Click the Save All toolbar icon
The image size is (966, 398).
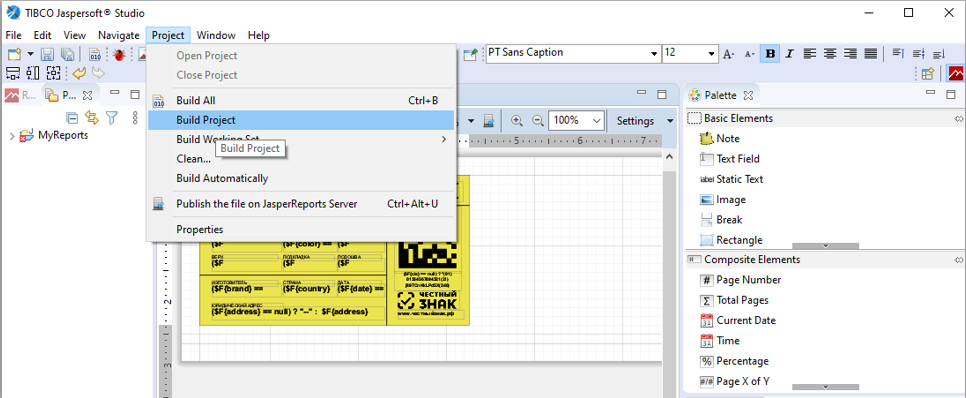pyautogui.click(x=68, y=55)
